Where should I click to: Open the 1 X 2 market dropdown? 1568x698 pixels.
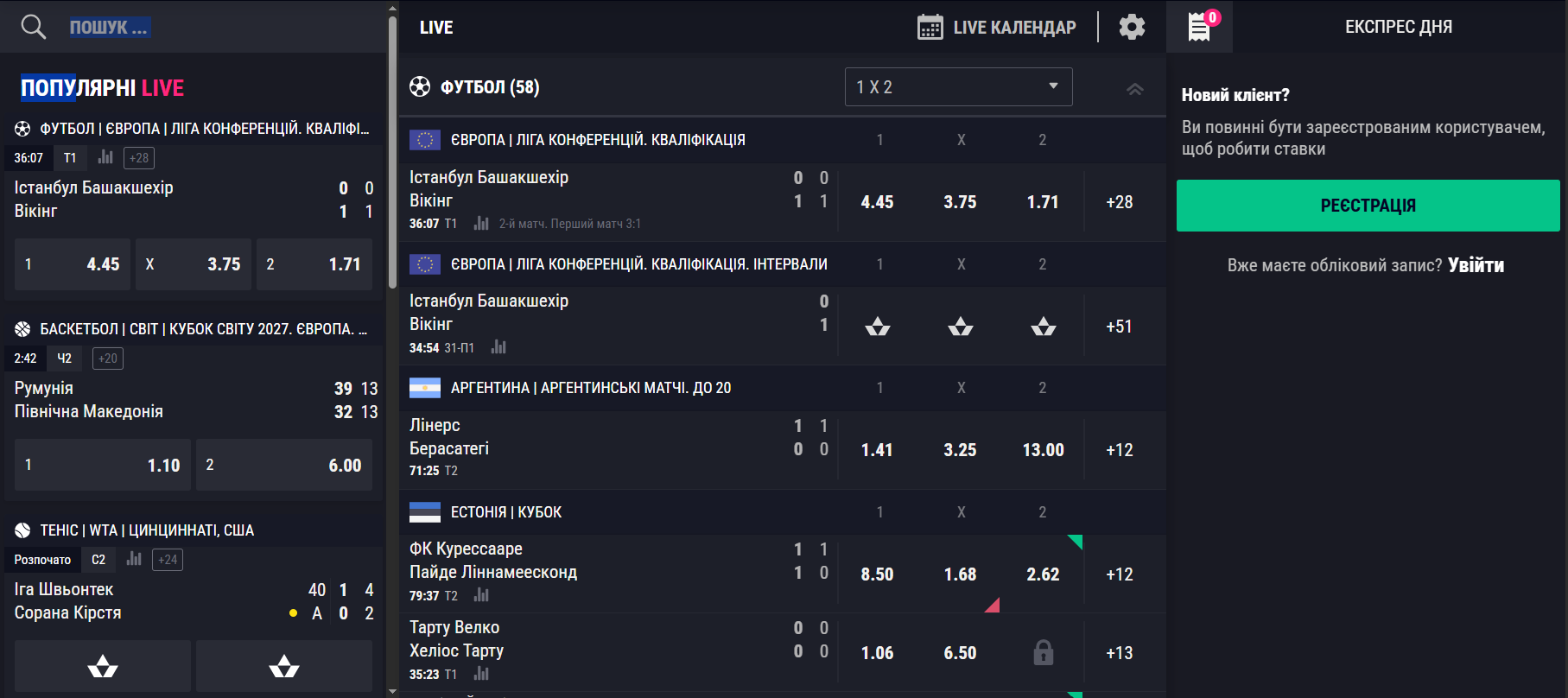[958, 86]
